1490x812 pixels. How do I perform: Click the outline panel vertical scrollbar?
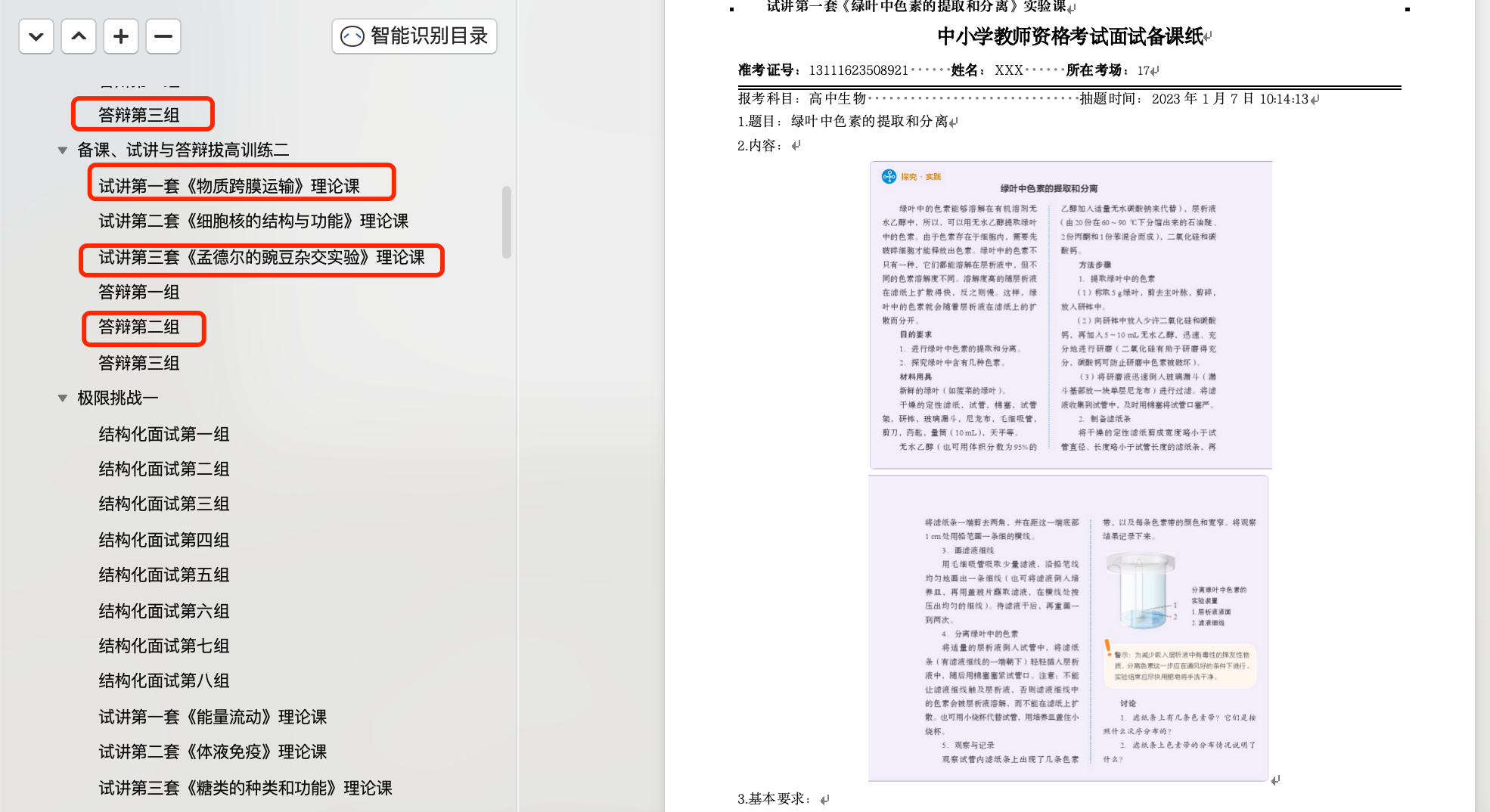coord(506,222)
